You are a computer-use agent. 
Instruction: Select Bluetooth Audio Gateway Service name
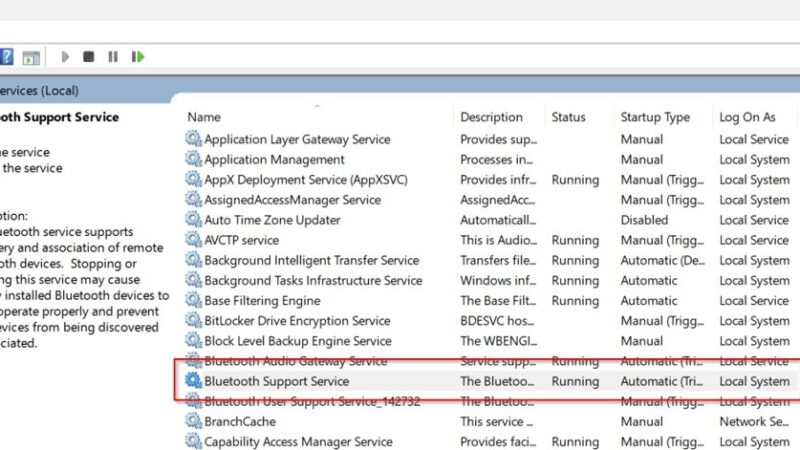[296, 361]
